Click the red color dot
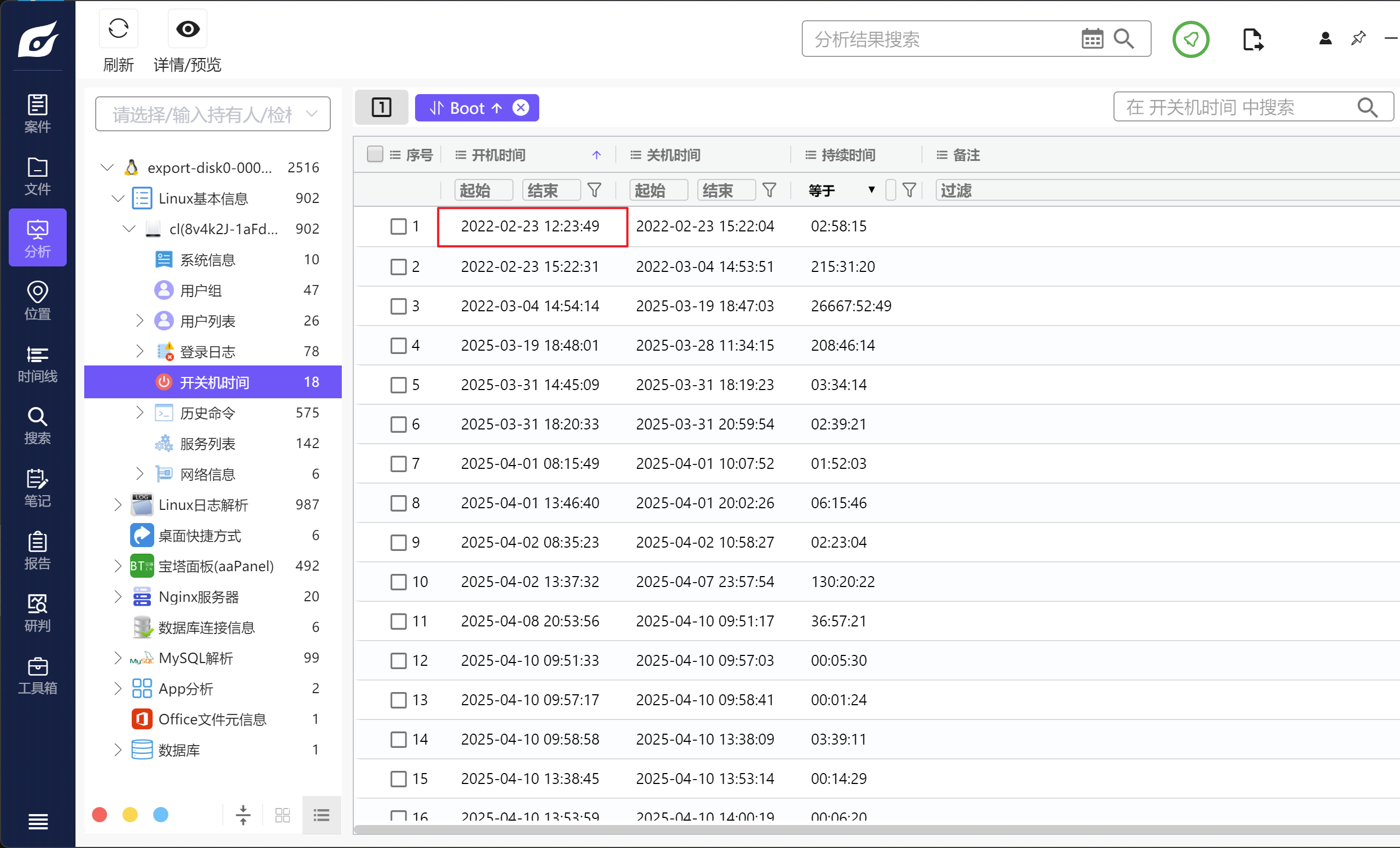The image size is (1400, 848). (x=100, y=815)
